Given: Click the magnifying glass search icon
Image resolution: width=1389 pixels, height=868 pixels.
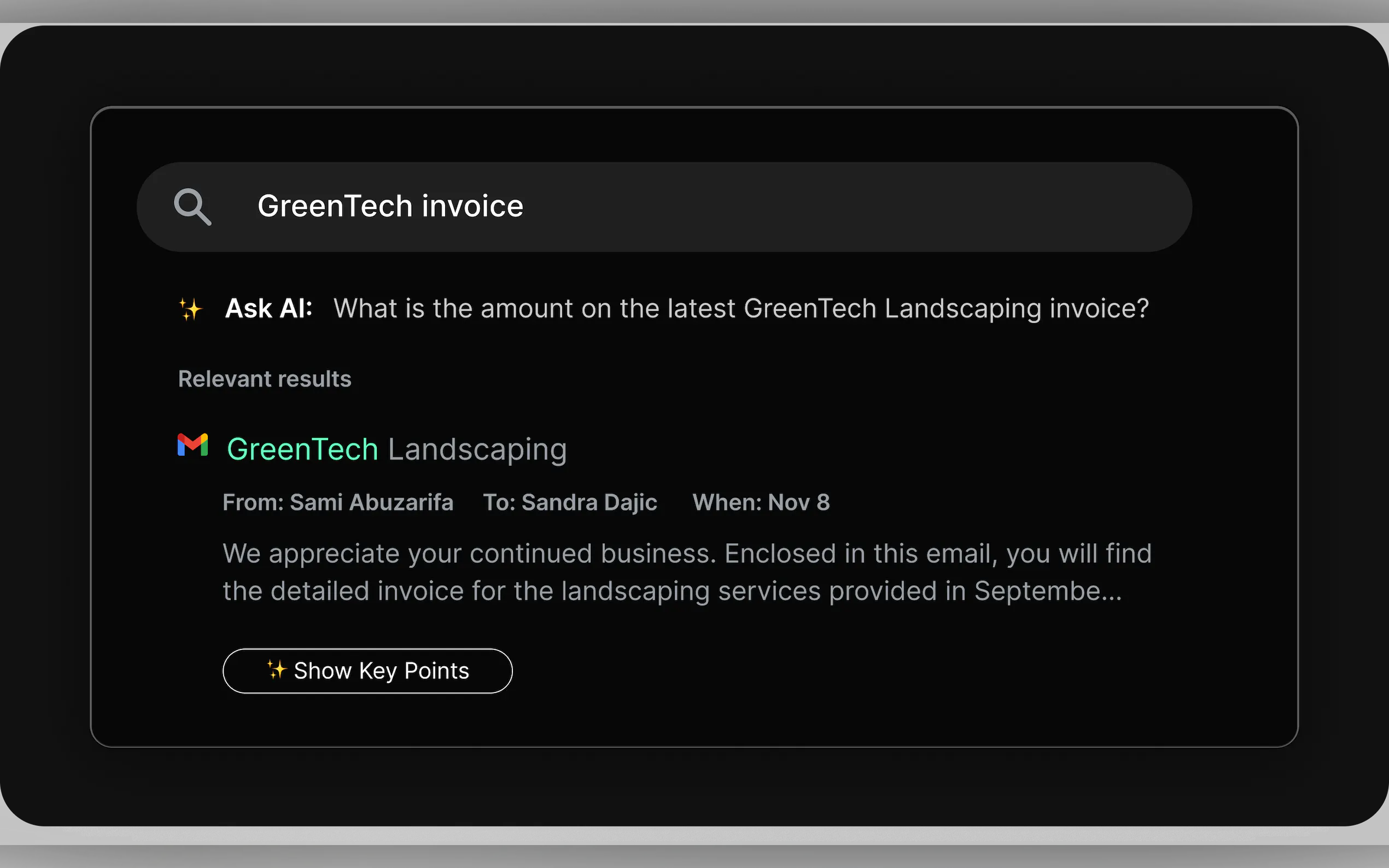Looking at the screenshot, I should pos(193,207).
